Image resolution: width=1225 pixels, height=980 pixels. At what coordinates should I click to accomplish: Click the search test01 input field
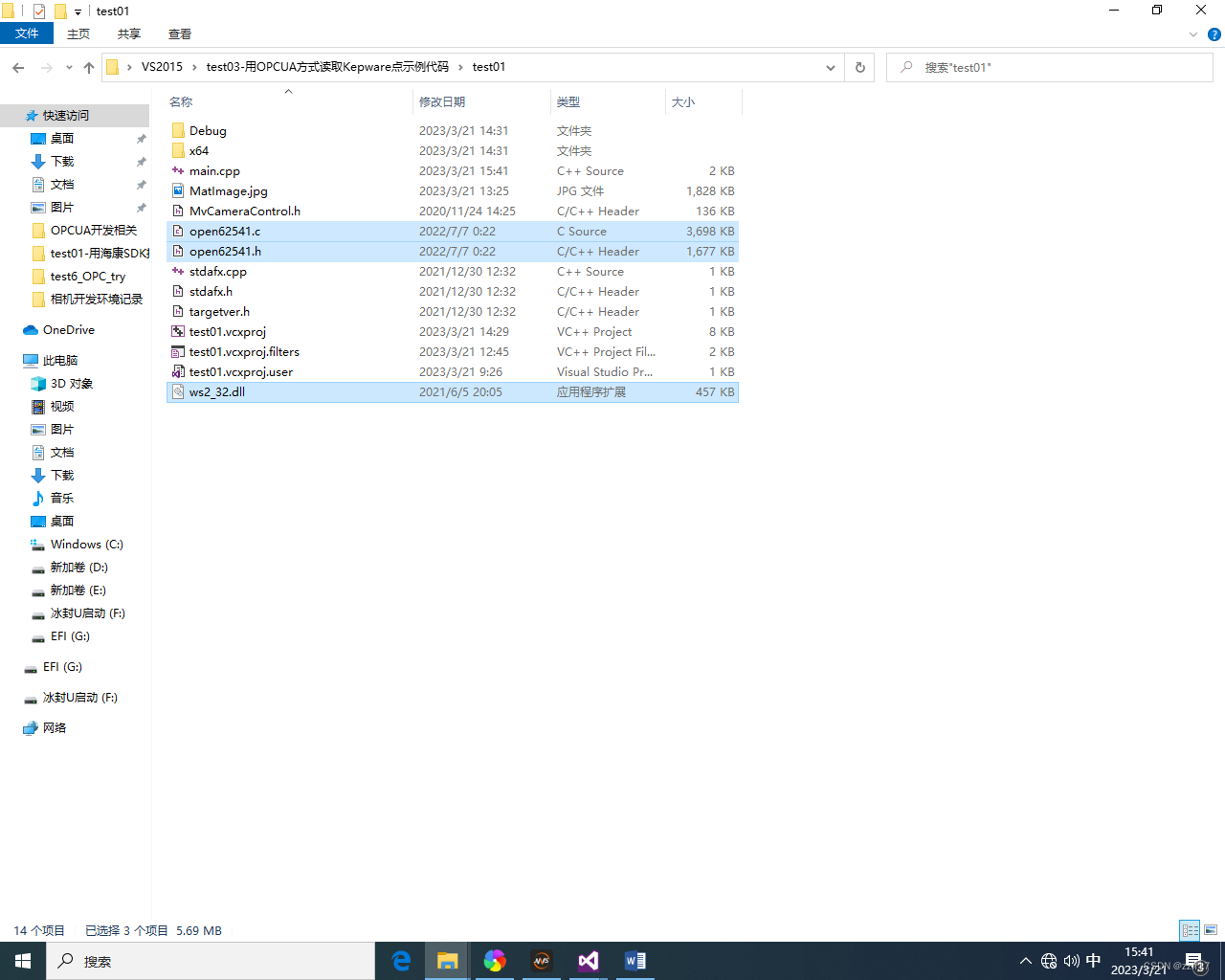pyautogui.click(x=1050, y=67)
